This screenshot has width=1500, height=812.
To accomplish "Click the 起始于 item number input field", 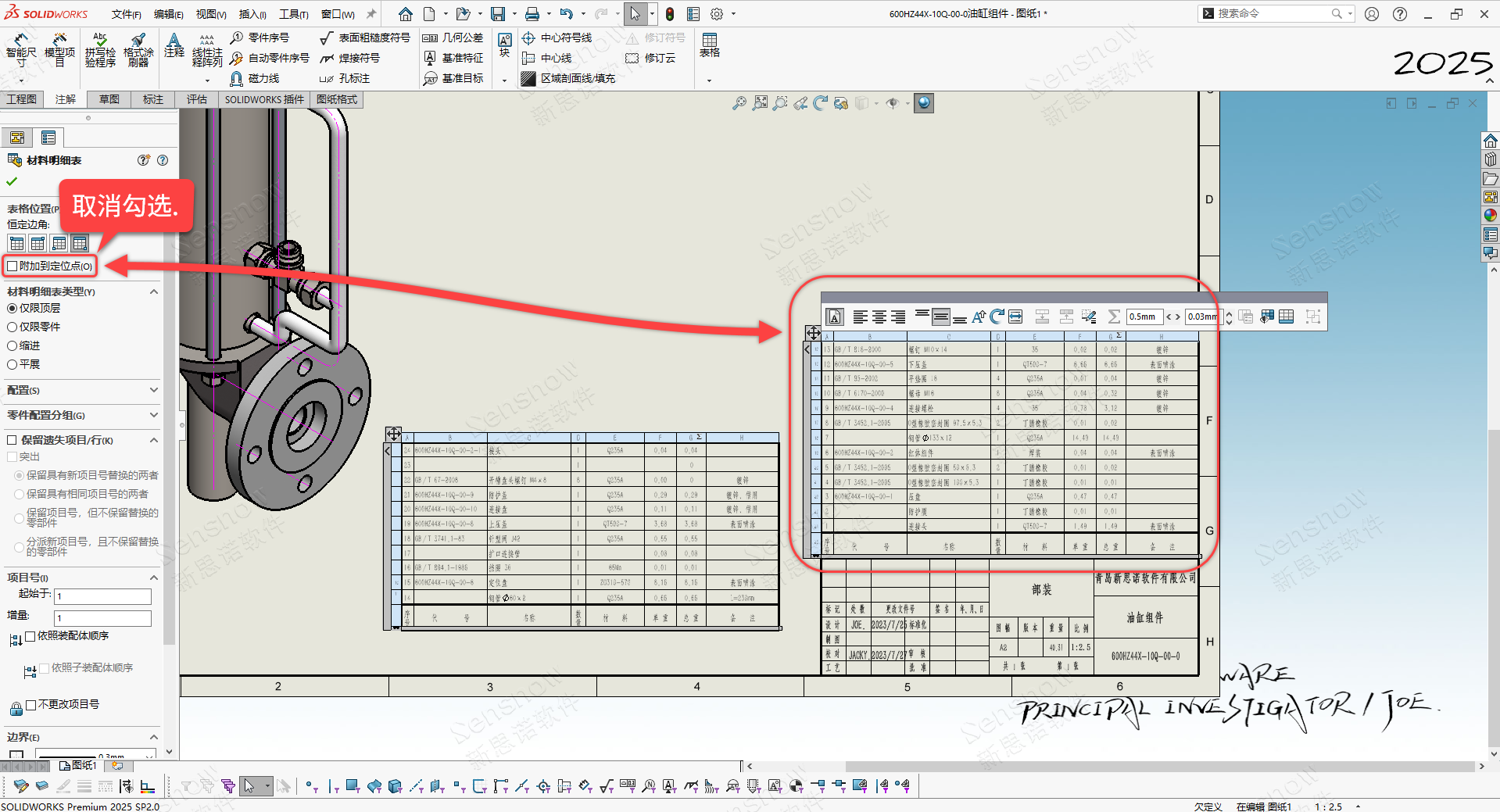I will click(x=102, y=596).
